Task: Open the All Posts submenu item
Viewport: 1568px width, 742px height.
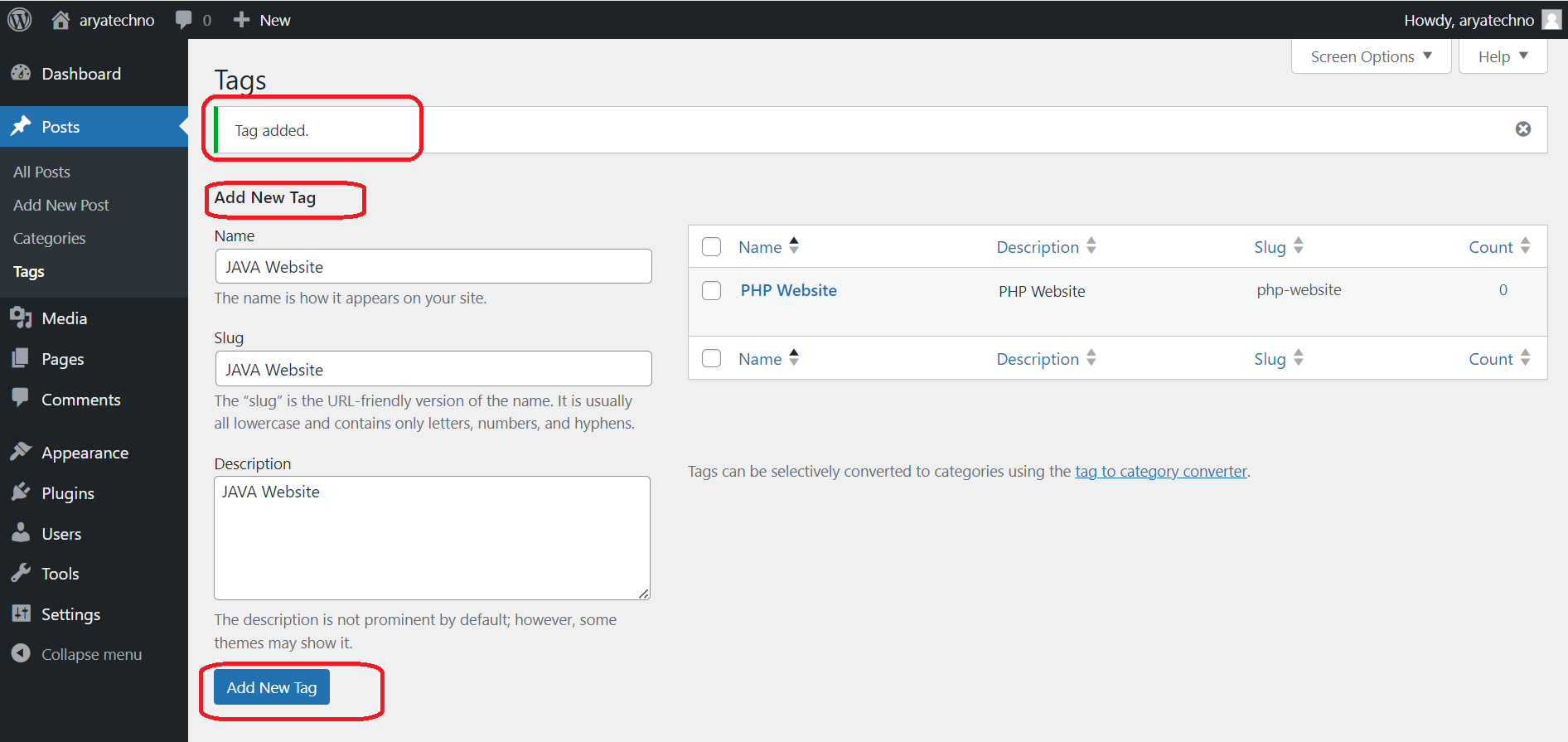Action: 41,172
